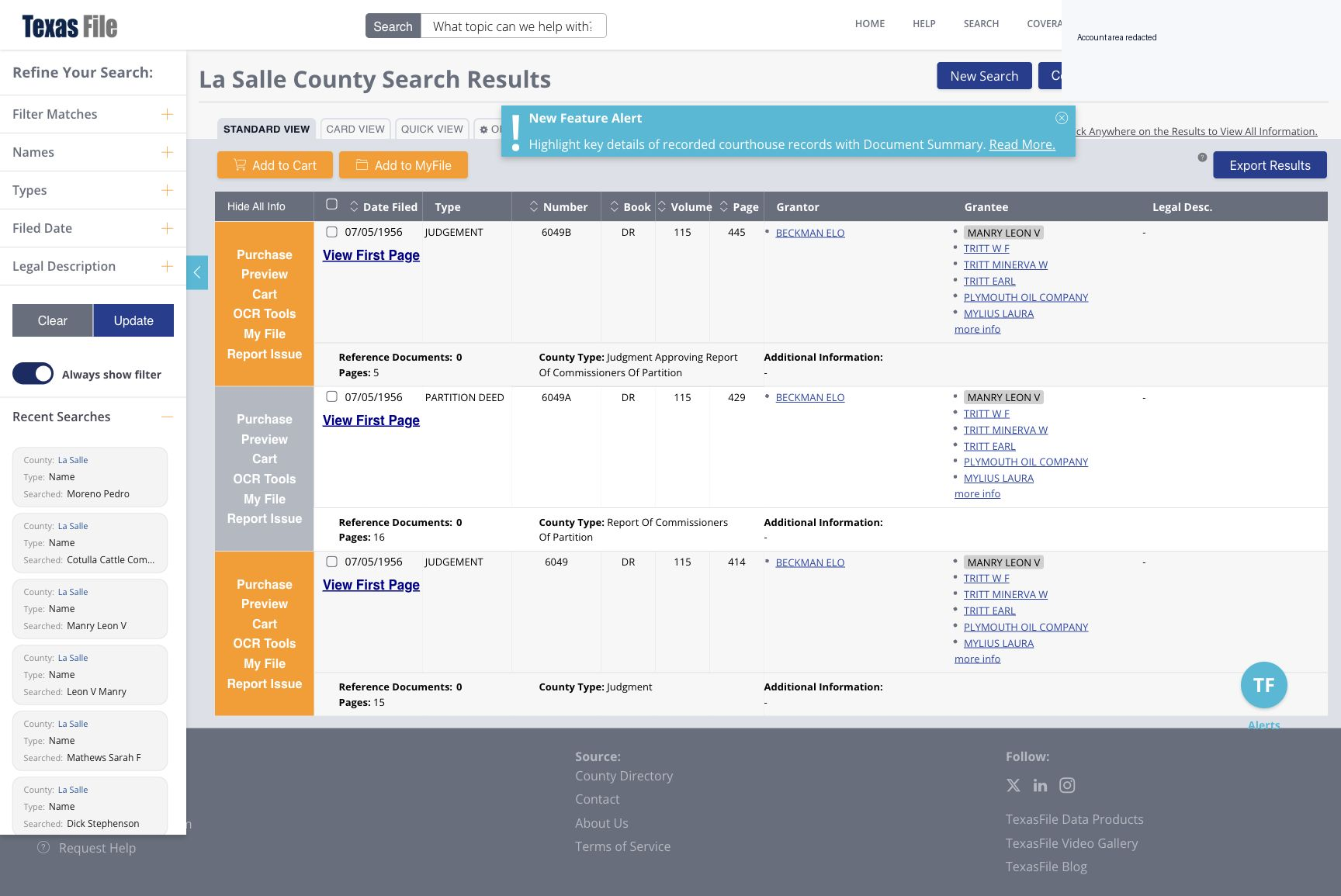
Task: Collapse the Recent Searches section
Action: tap(167, 417)
